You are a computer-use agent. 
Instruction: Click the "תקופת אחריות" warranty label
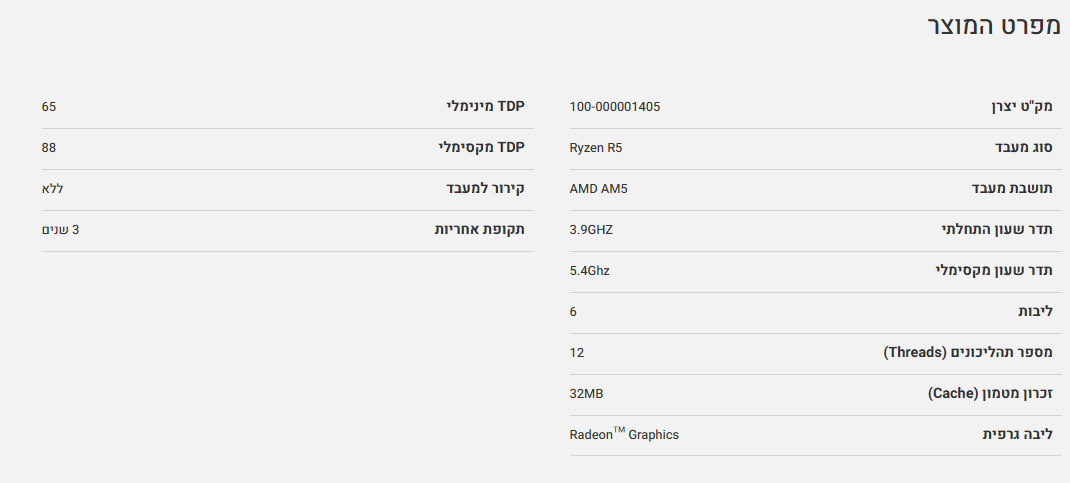479,230
